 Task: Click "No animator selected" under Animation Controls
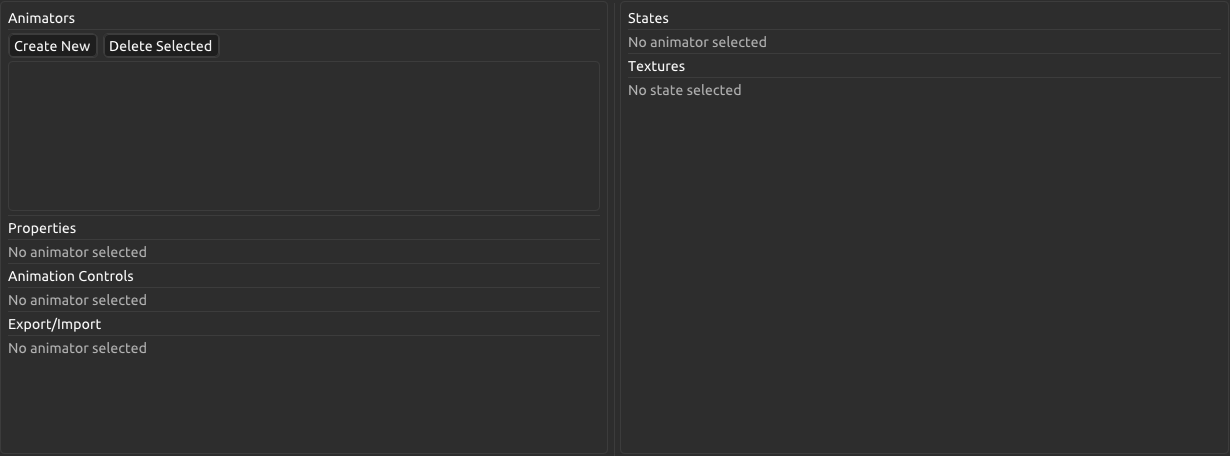point(77,300)
